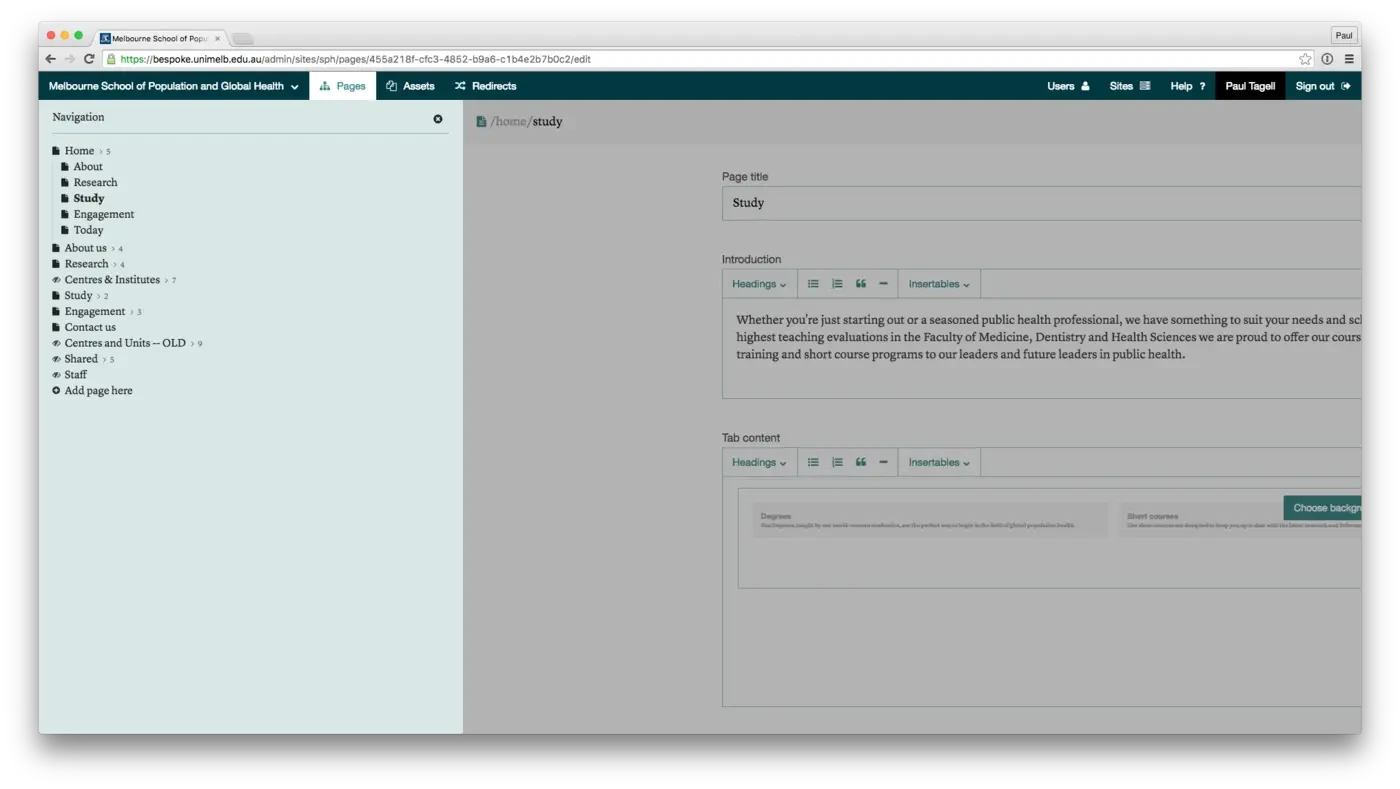Viewport: 1400px width, 789px height.
Task: Open the Insertables dropdown in the Introduction editor
Action: 939,284
